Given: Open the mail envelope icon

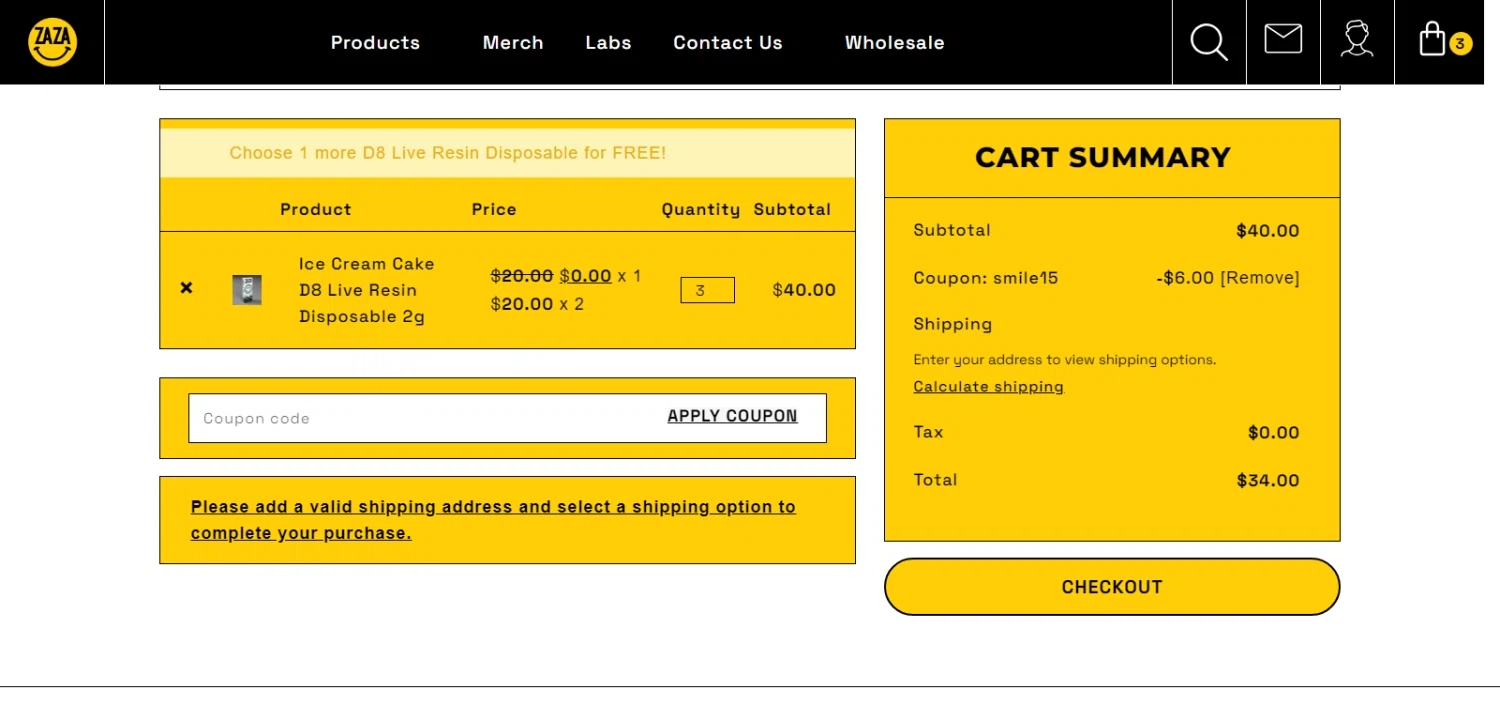Looking at the screenshot, I should 1283,40.
